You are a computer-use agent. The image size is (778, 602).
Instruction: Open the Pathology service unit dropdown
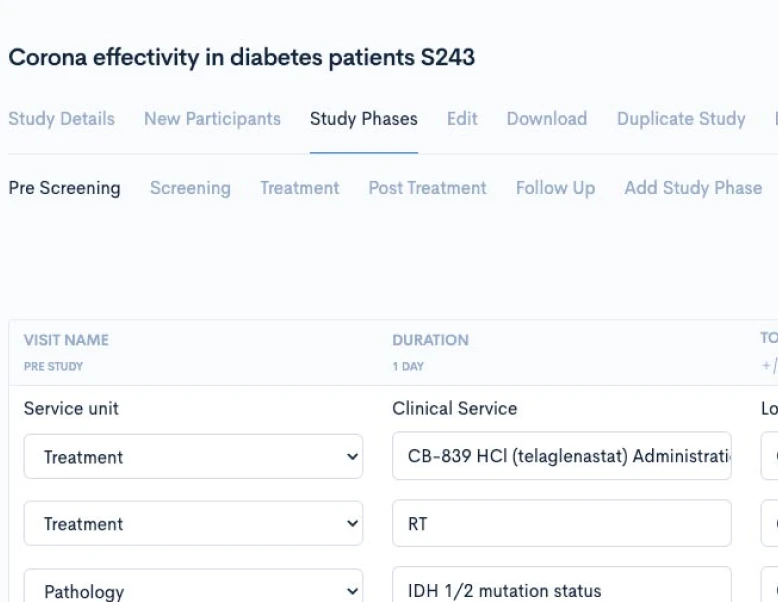193,590
